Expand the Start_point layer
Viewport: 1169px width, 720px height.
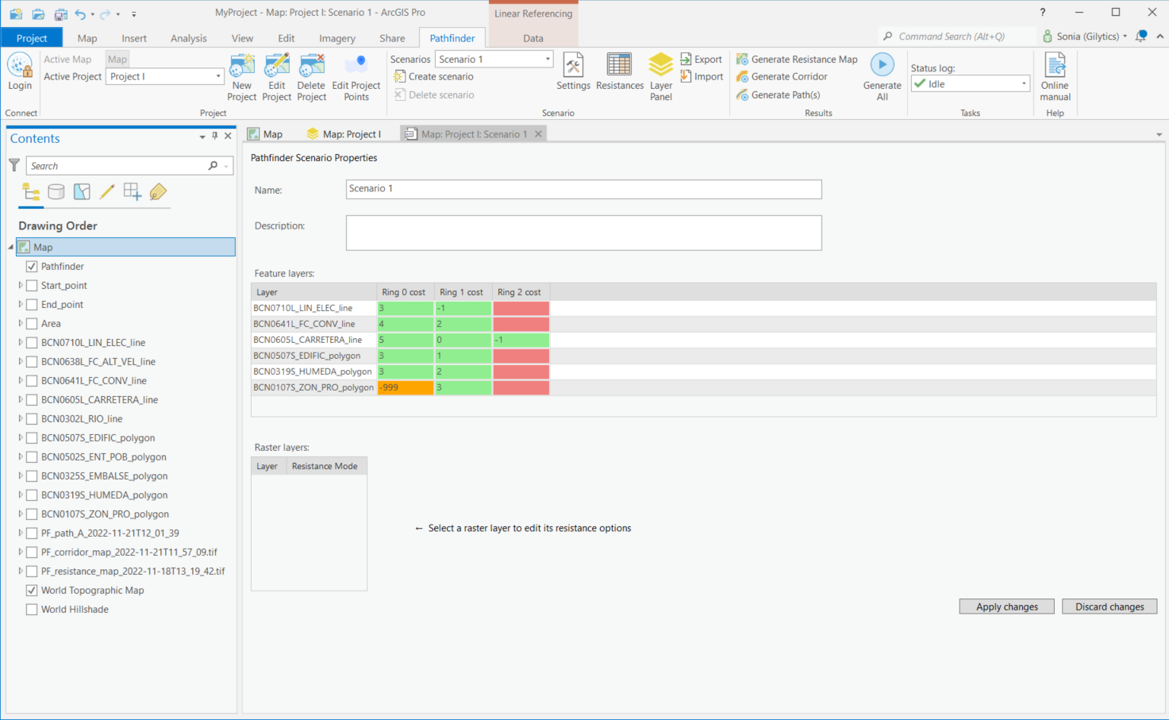click(x=18, y=285)
